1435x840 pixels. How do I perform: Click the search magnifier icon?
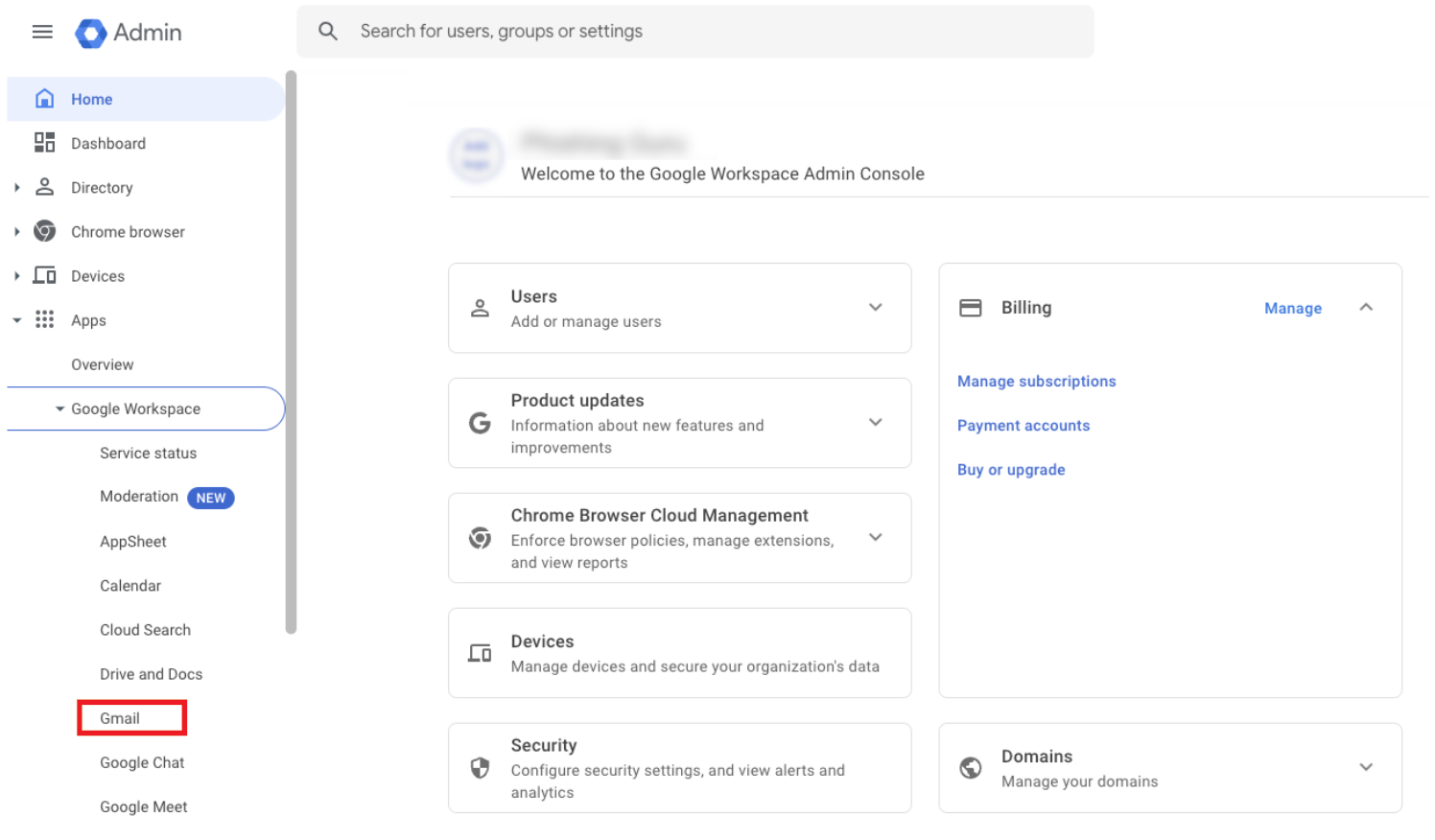click(x=327, y=31)
